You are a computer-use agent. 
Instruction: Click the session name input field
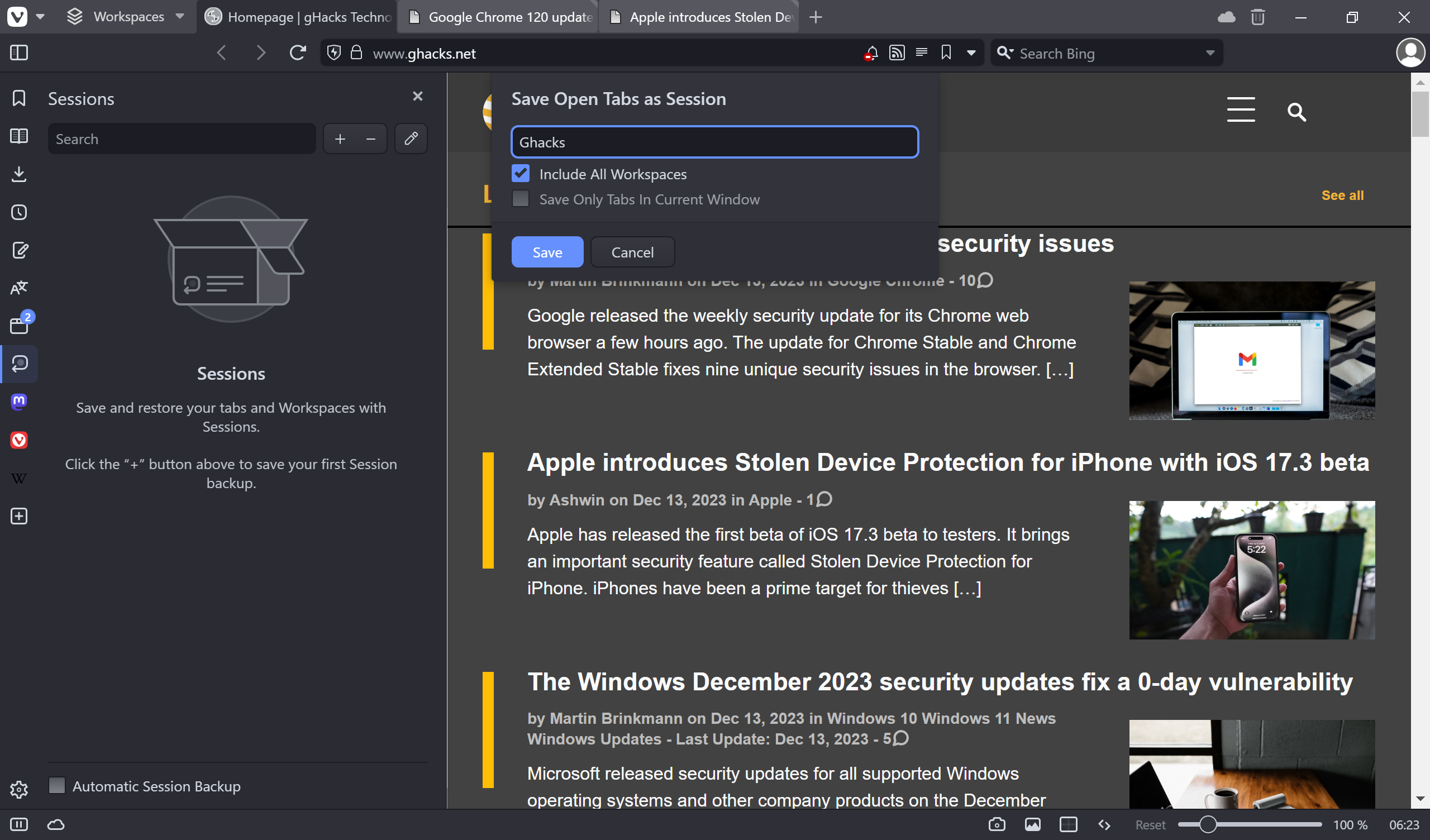[x=714, y=142]
